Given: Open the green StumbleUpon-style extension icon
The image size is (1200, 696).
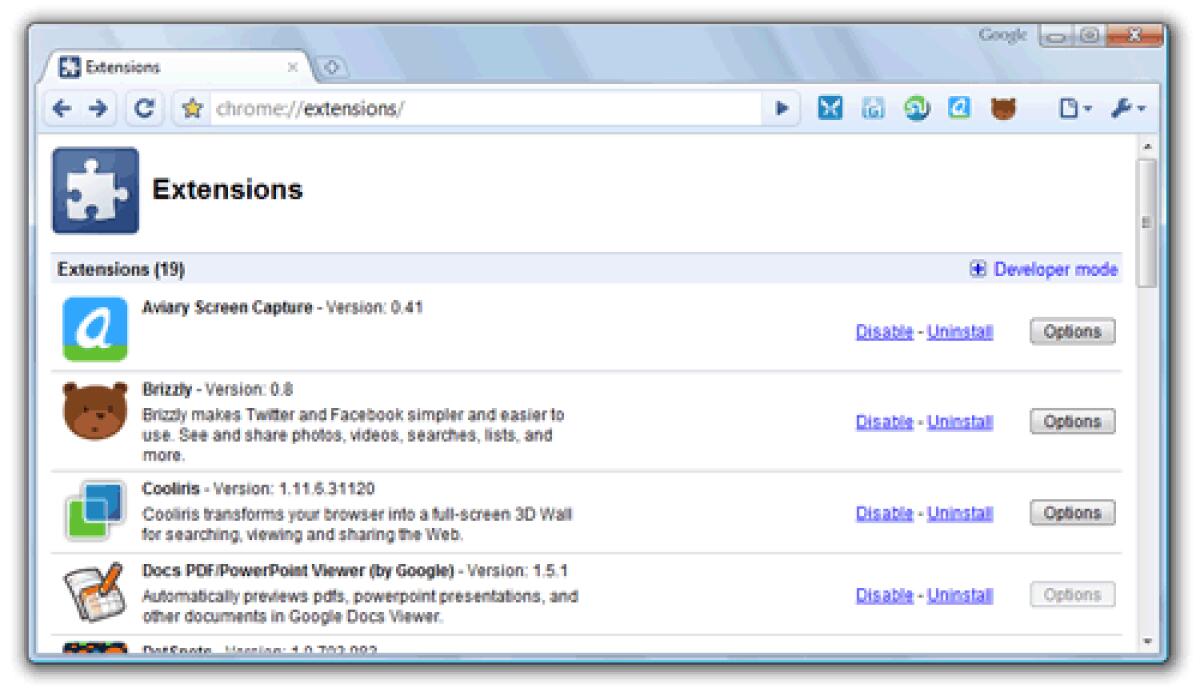Looking at the screenshot, I should point(916,109).
